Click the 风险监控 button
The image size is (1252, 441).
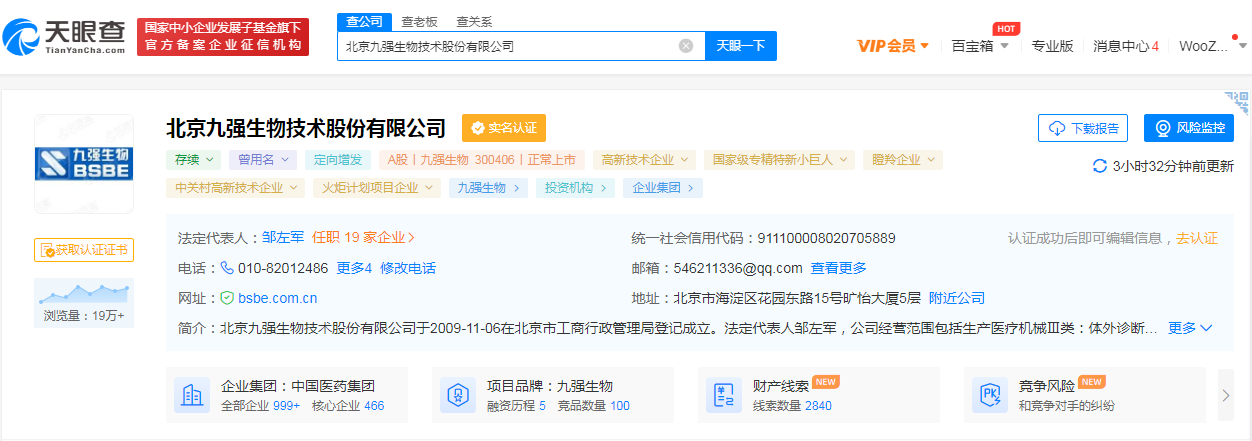(1189, 128)
